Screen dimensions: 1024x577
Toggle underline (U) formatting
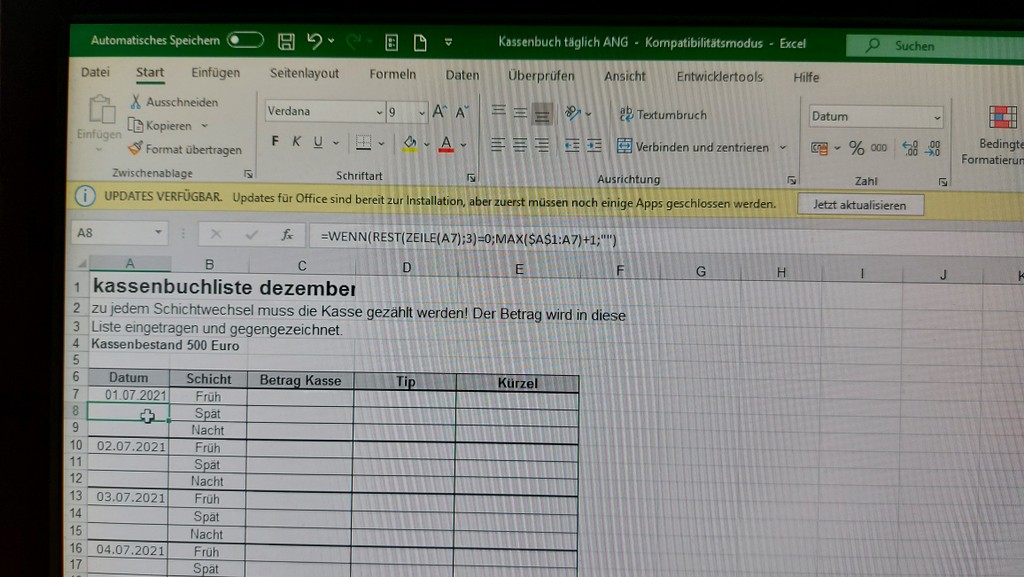click(x=318, y=142)
